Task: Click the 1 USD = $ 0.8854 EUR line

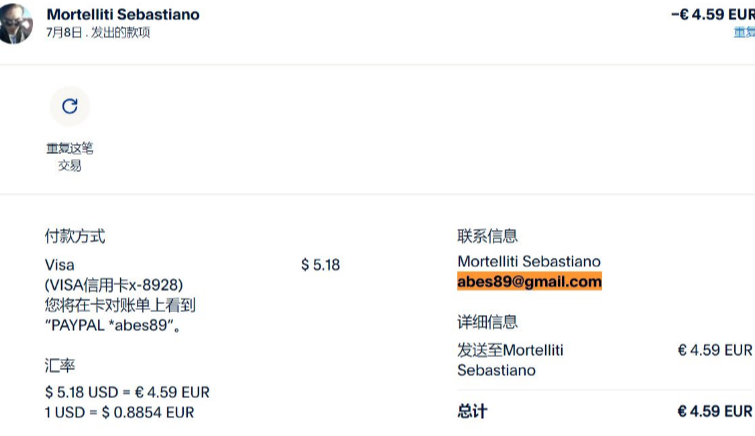Action: tap(120, 412)
